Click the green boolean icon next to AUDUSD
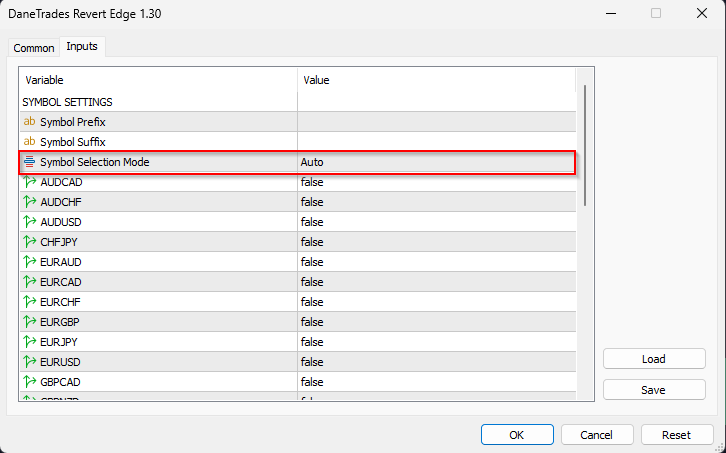Viewport: 726px width, 453px height. click(30, 221)
